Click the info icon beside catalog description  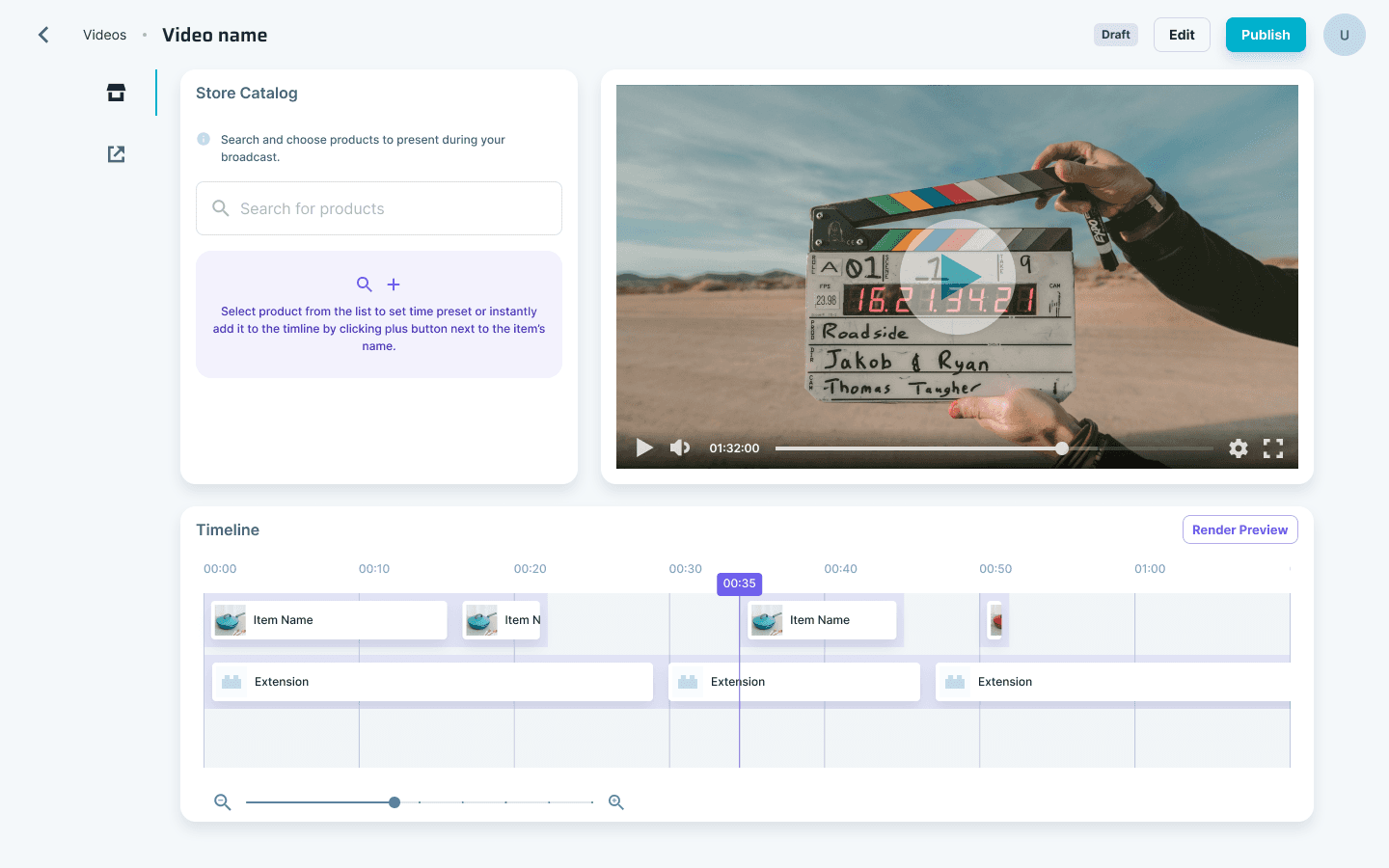[204, 139]
